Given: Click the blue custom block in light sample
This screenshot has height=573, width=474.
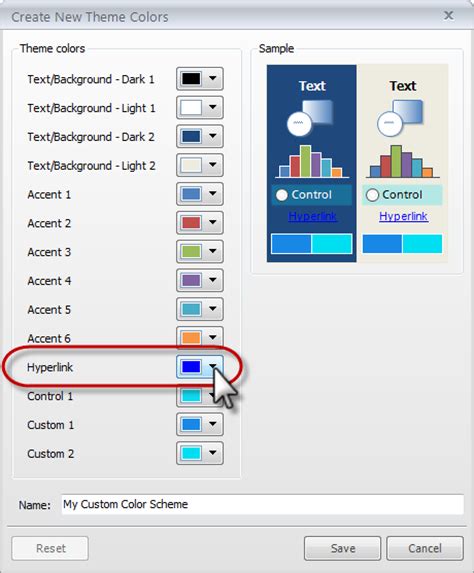Looking at the screenshot, I should pyautogui.click(x=382, y=243).
